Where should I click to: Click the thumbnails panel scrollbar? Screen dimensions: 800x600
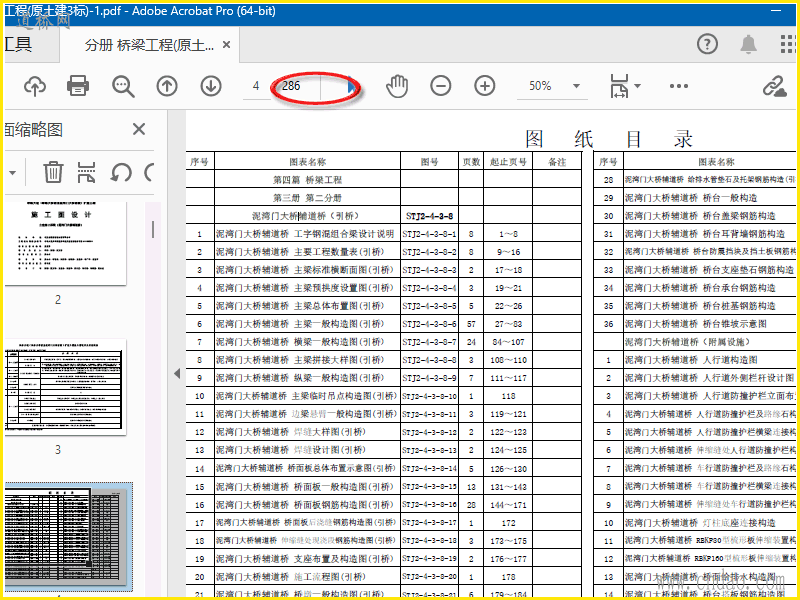[x=153, y=229]
